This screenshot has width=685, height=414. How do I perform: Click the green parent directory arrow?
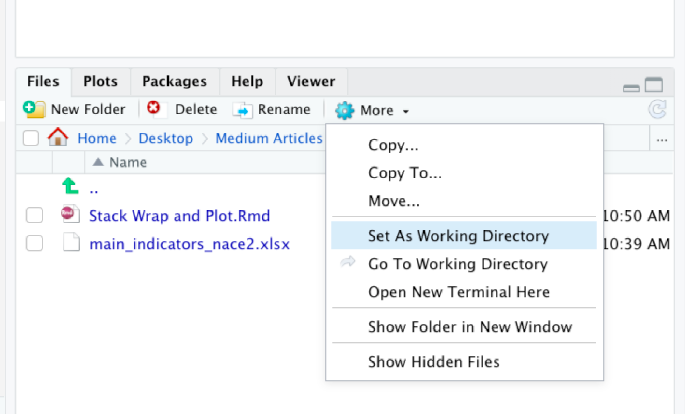[x=69, y=187]
